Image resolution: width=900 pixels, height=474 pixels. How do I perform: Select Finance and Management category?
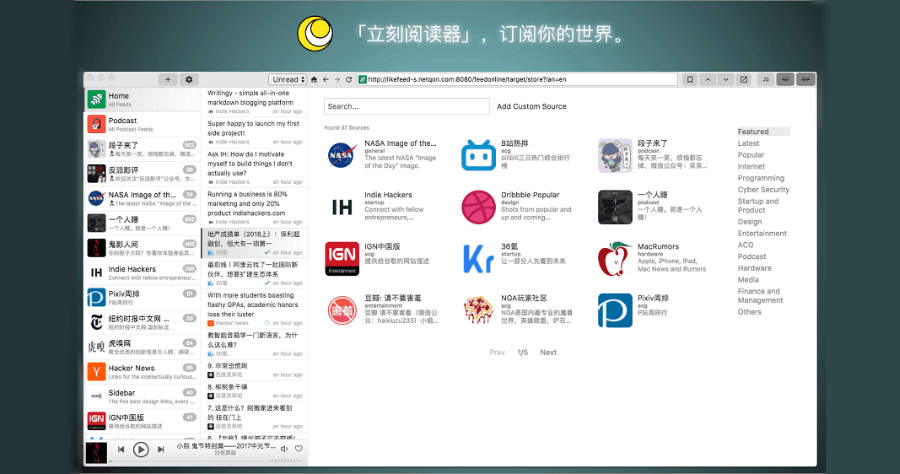761,296
